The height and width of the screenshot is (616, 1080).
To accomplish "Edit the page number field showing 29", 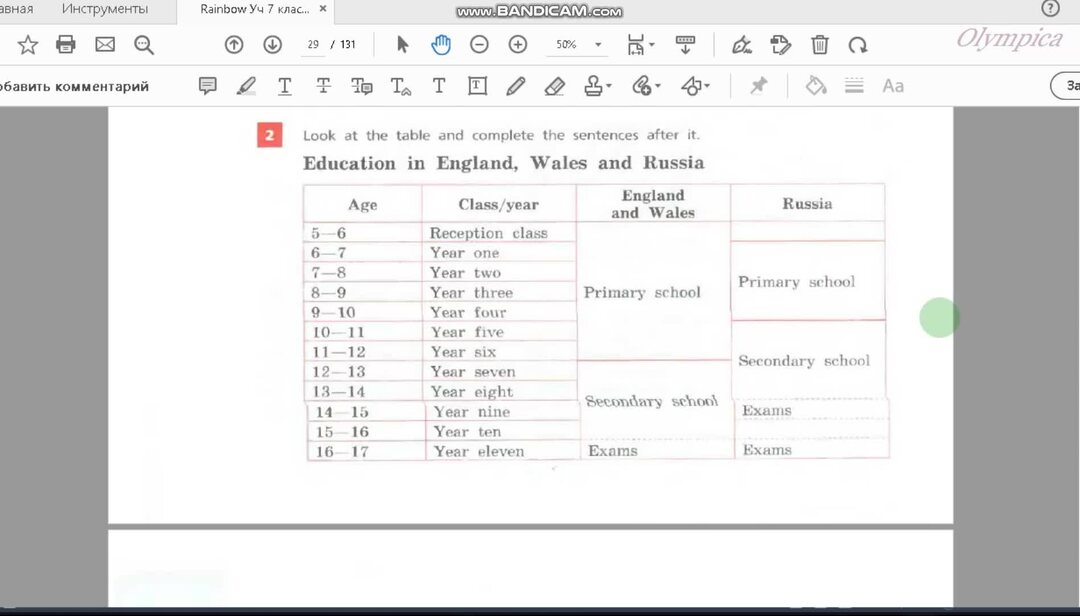I will pos(313,45).
